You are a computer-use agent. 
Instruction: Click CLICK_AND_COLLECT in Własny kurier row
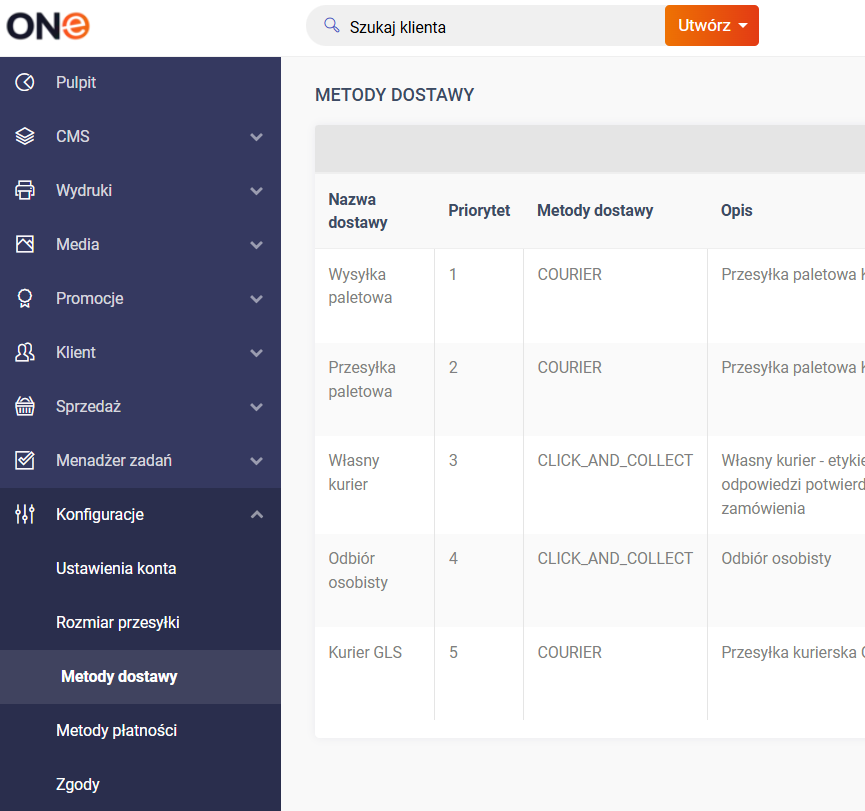[615, 461]
